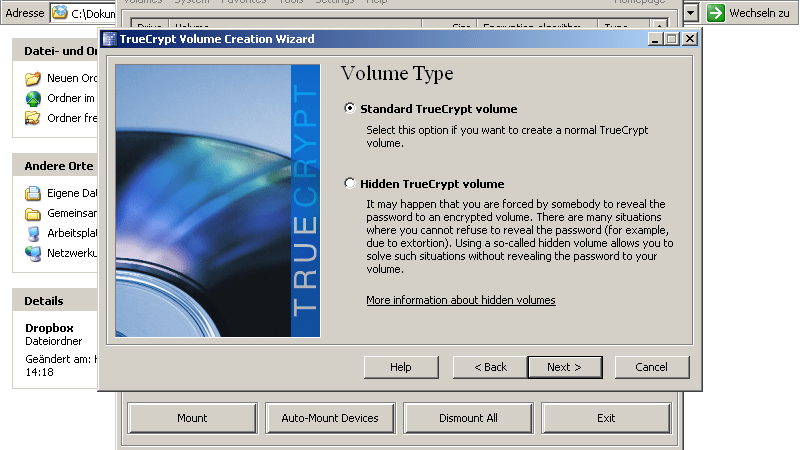Image resolution: width=800 pixels, height=450 pixels.
Task: Click the Ordner freigeben shared folder icon
Action: (x=33, y=118)
